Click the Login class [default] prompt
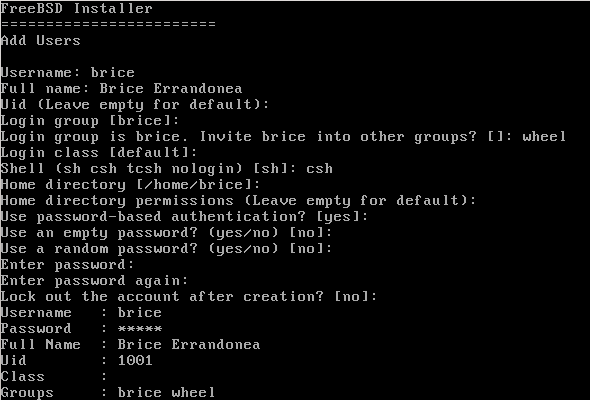This screenshot has width=590, height=400. click(99, 152)
